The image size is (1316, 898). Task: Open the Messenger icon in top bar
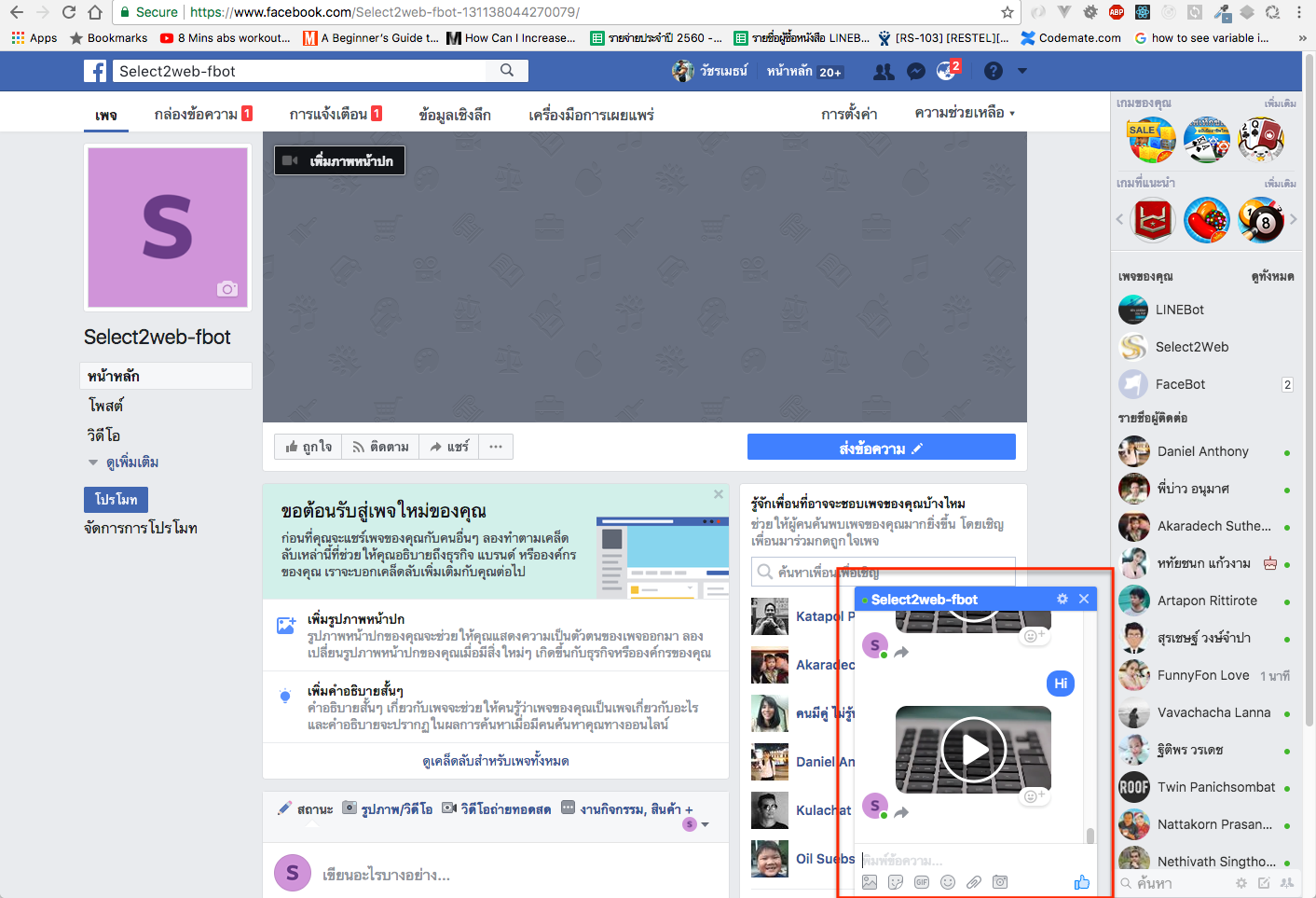tap(916, 72)
